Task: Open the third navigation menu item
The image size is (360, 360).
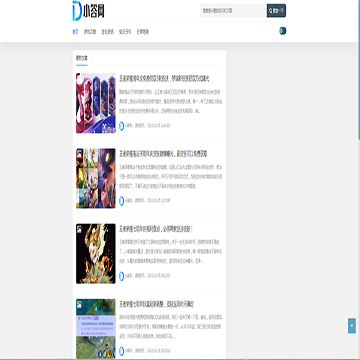Action: tap(108, 32)
